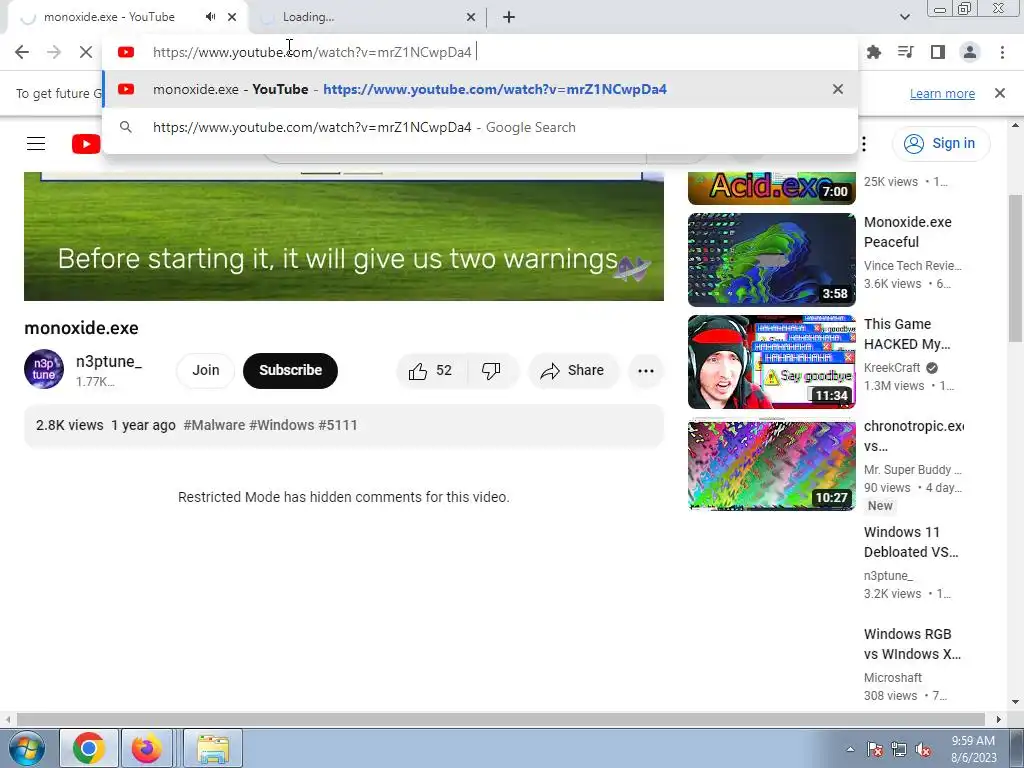Open the n3ptune_ channel name link
Screen dimensions: 1024x768
click(108, 361)
